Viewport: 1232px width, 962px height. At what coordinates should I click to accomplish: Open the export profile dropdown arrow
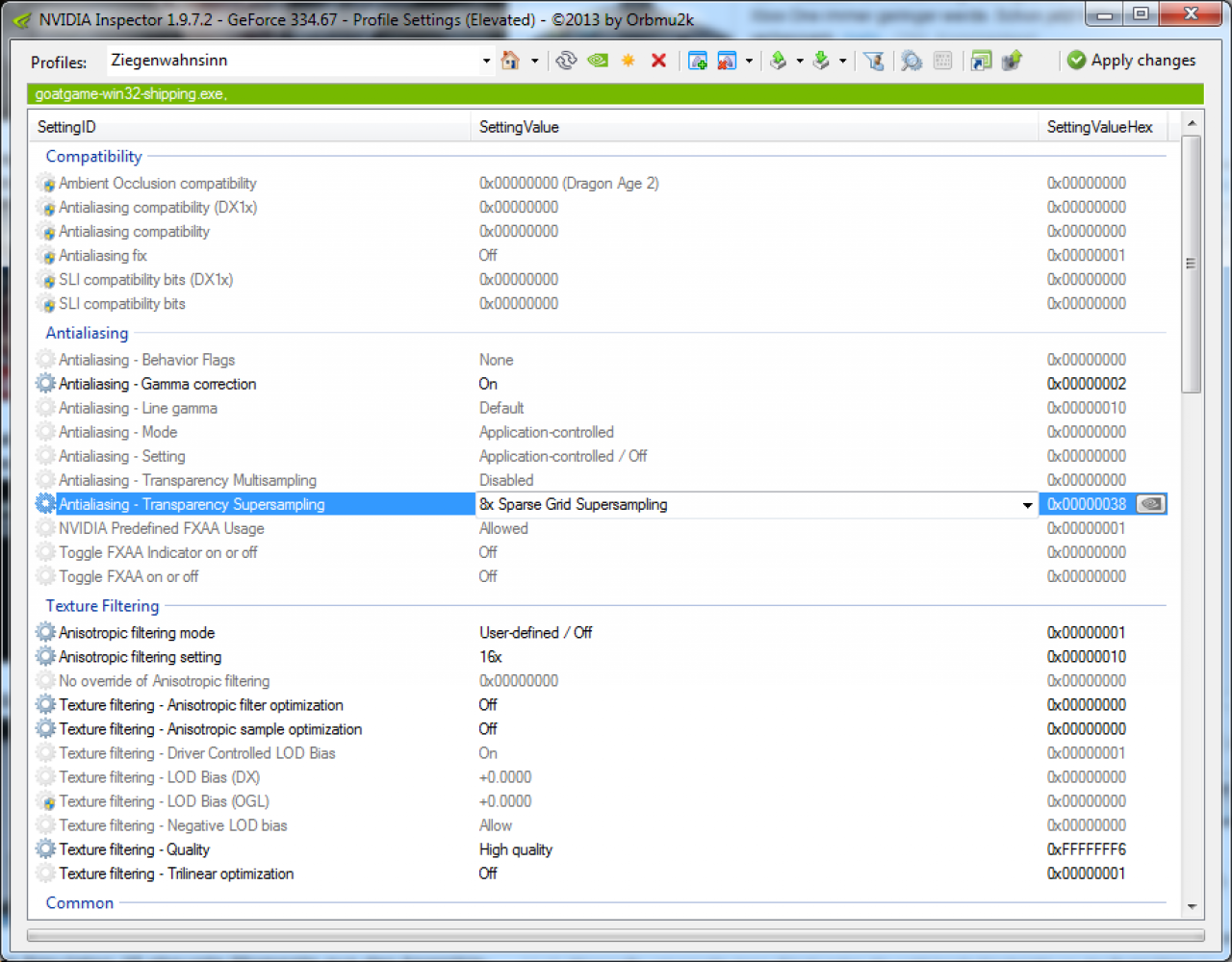(800, 61)
